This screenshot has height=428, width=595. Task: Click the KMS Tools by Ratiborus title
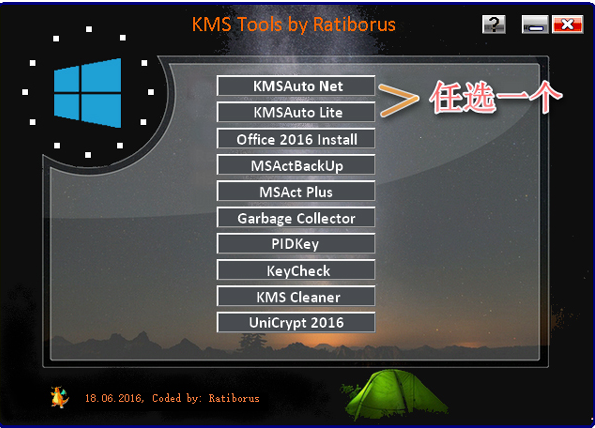pos(294,25)
